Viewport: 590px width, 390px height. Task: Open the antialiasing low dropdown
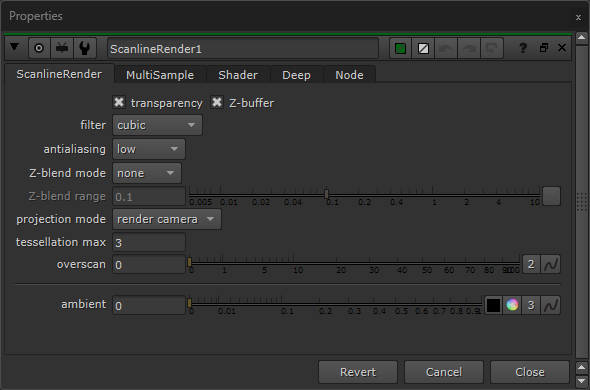(149, 149)
